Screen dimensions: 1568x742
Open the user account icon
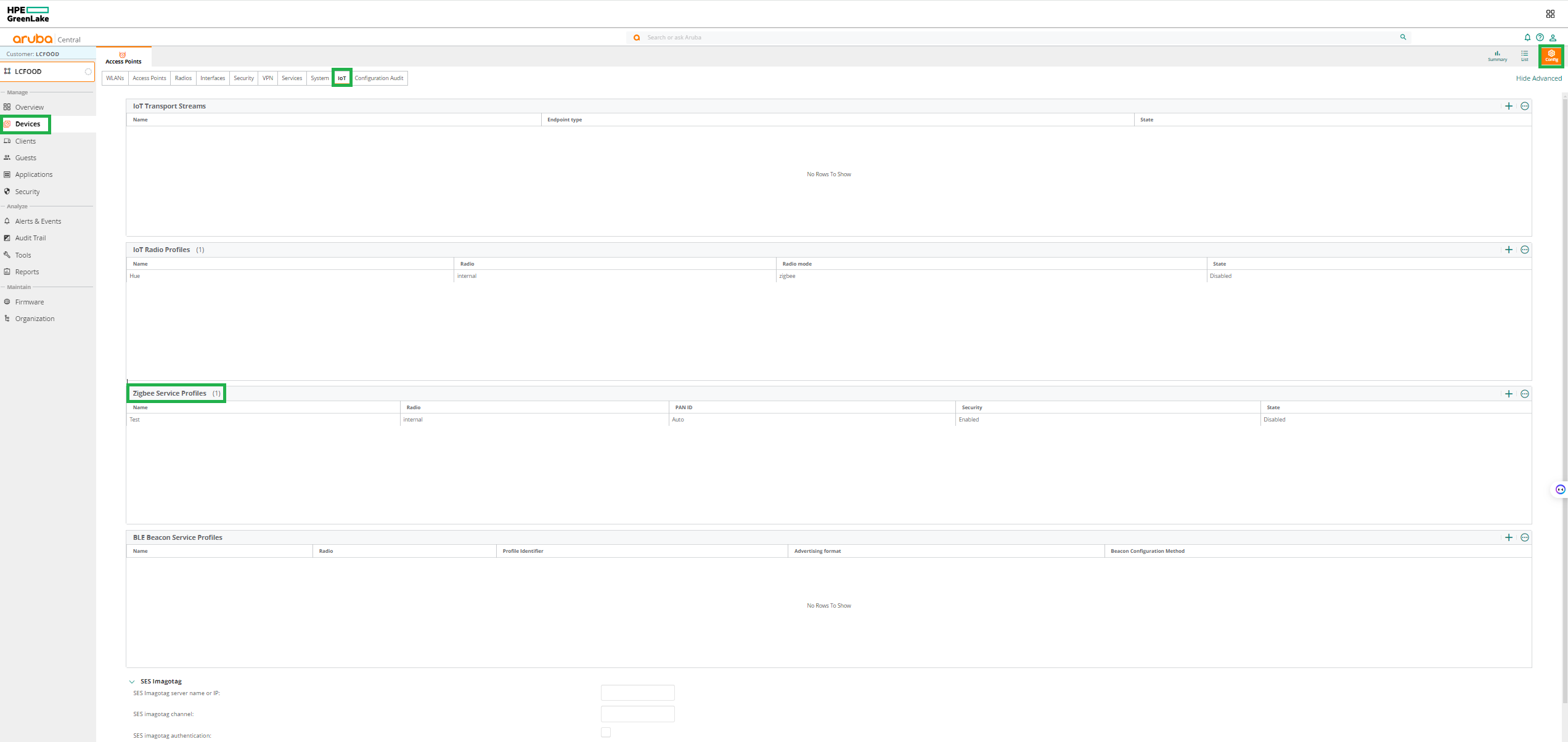coord(1553,38)
